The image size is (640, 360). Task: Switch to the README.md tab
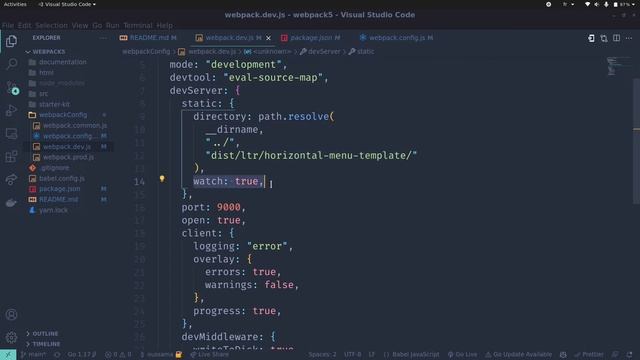tap(148, 38)
